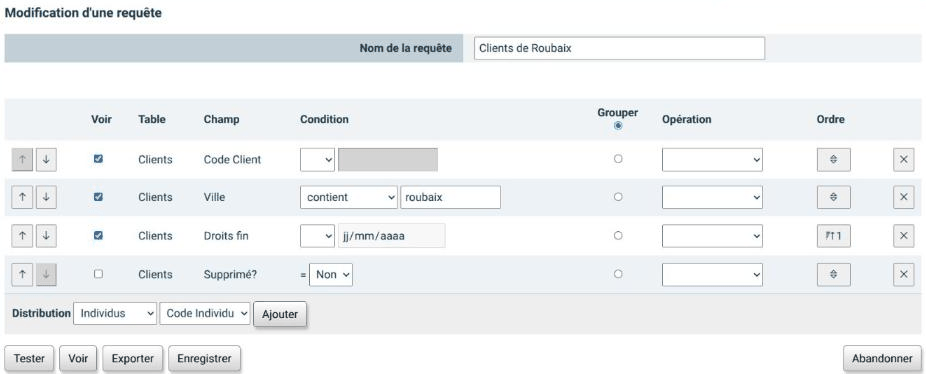The height and width of the screenshot is (374, 926).
Task: Click the Tester button
Action: coord(29,359)
